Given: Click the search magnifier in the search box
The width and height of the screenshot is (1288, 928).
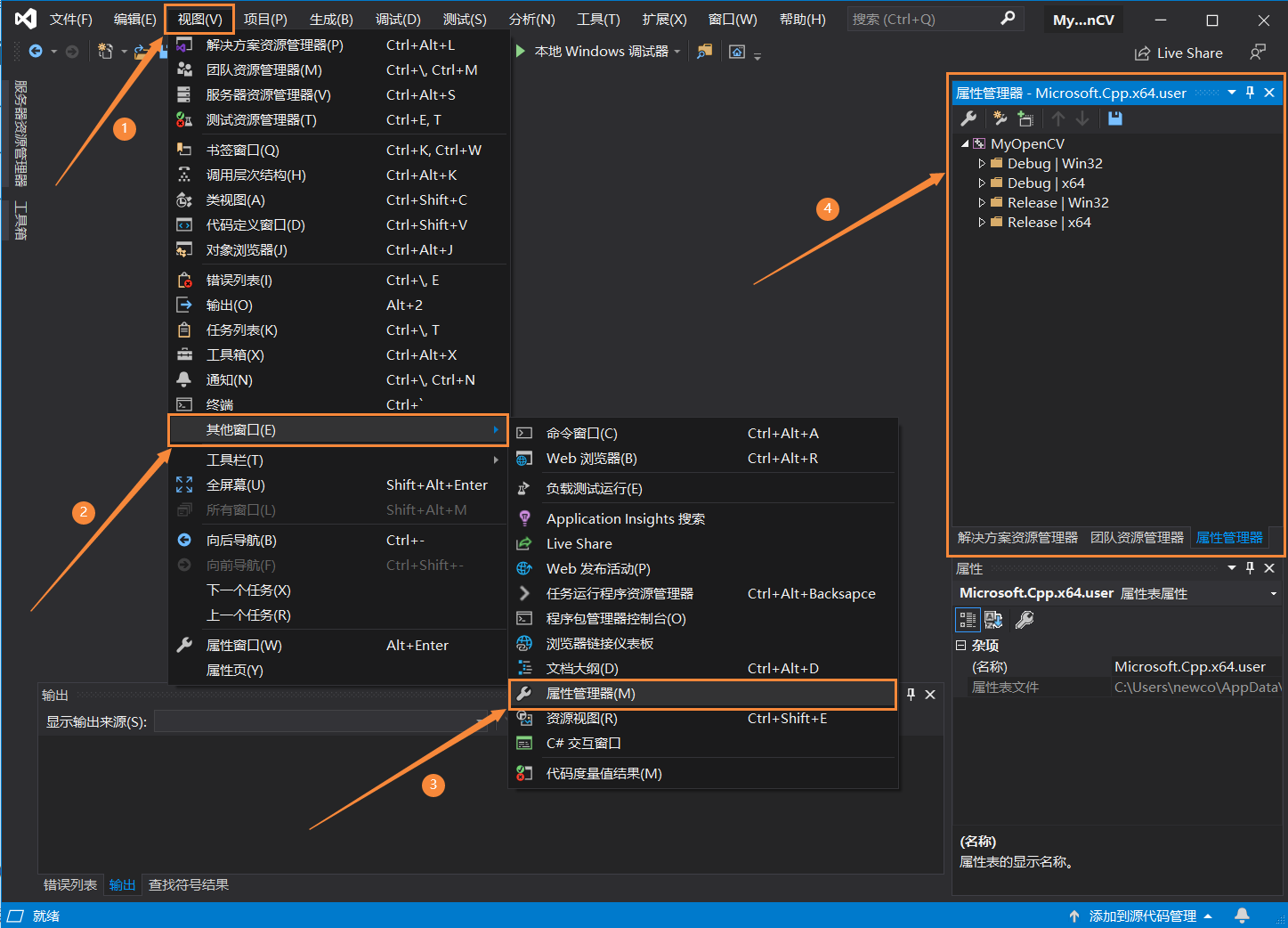Looking at the screenshot, I should [x=1007, y=19].
